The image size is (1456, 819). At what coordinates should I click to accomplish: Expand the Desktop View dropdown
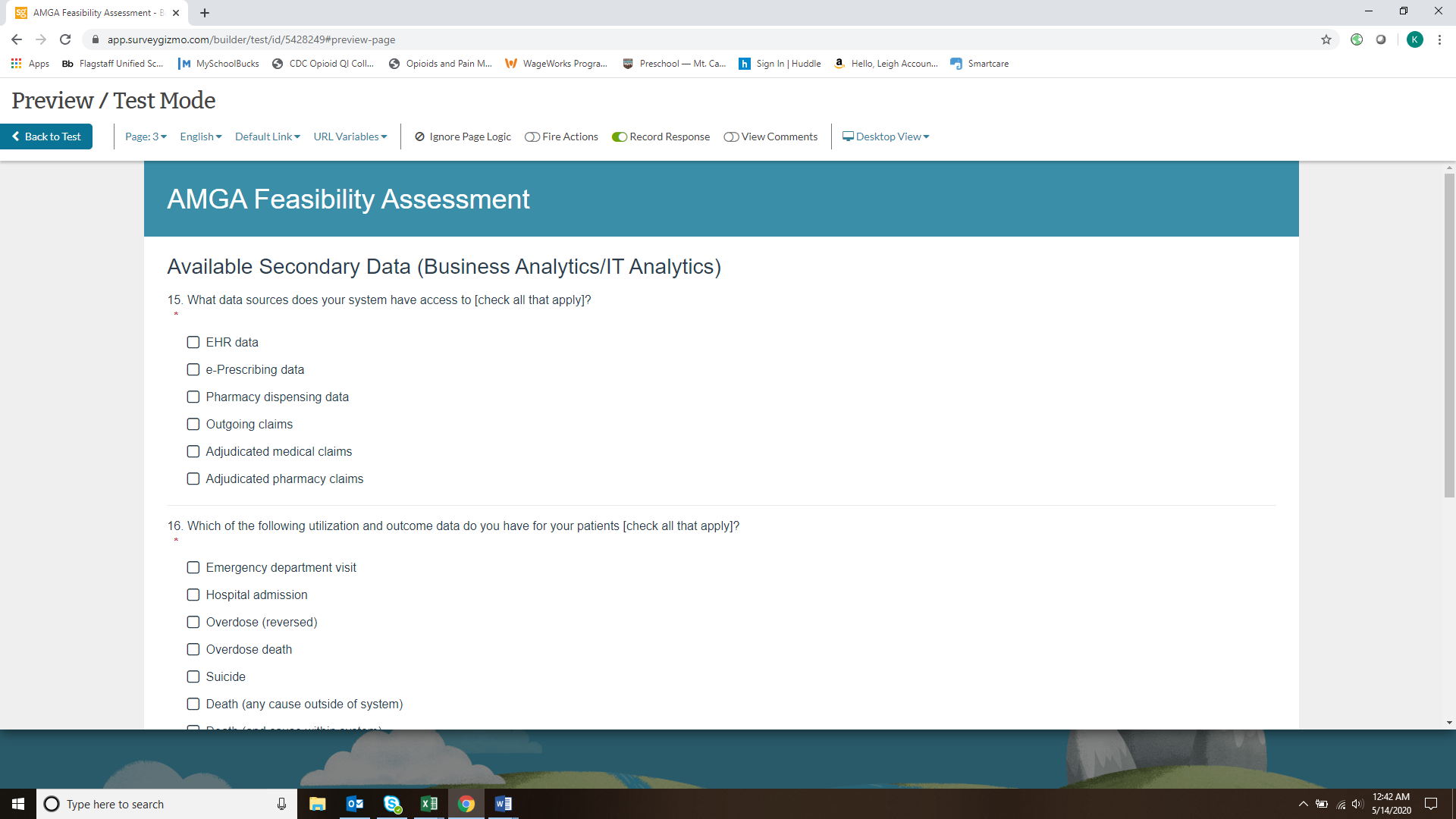pyautogui.click(x=886, y=137)
